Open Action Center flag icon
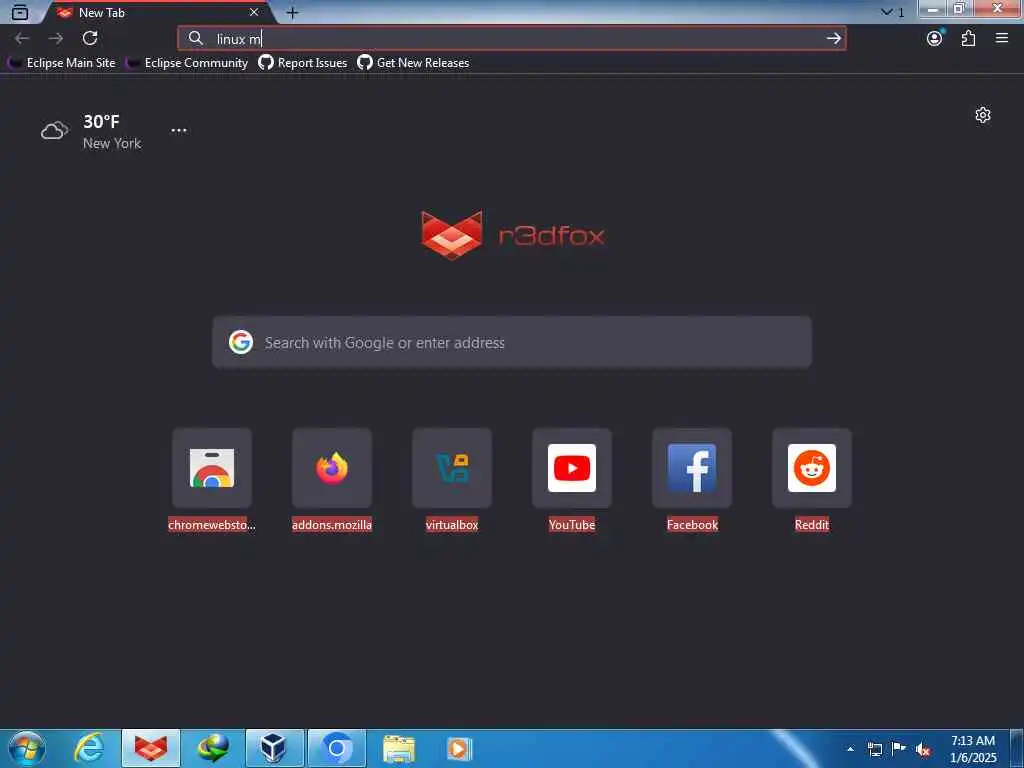Screen dimensions: 1024x768 899,749
